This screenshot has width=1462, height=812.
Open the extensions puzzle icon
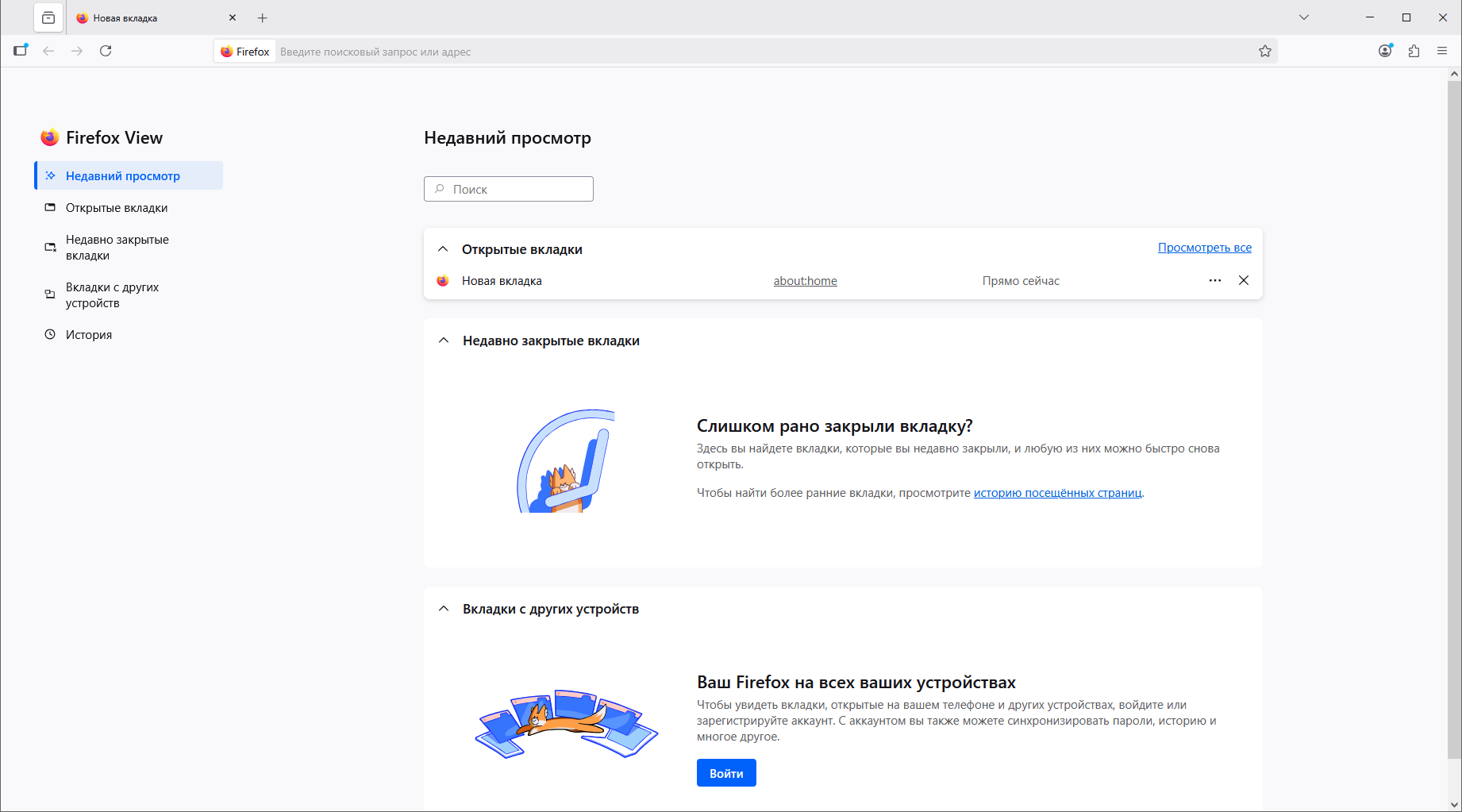(x=1414, y=51)
